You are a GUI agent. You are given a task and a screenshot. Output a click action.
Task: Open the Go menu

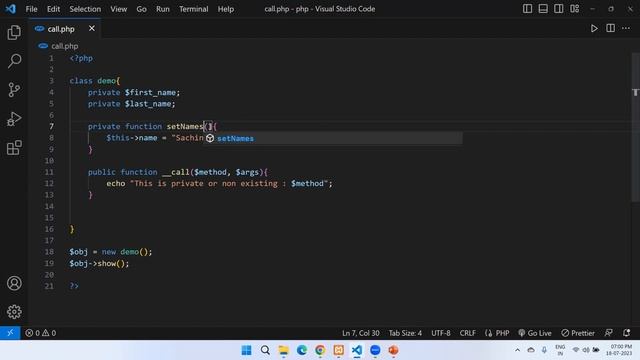click(141, 9)
